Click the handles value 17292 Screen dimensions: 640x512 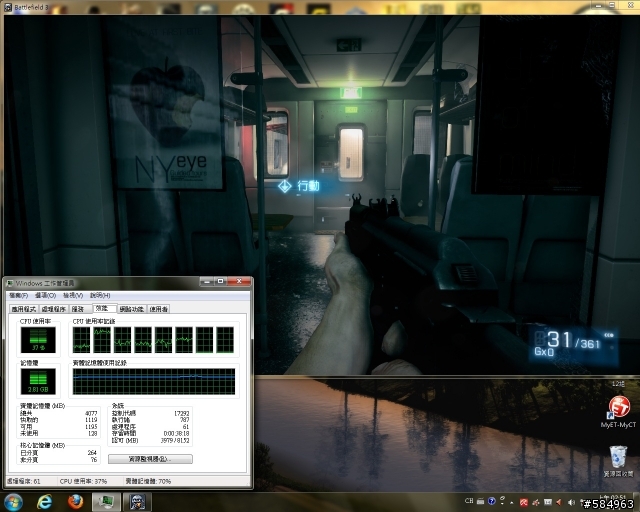182,413
